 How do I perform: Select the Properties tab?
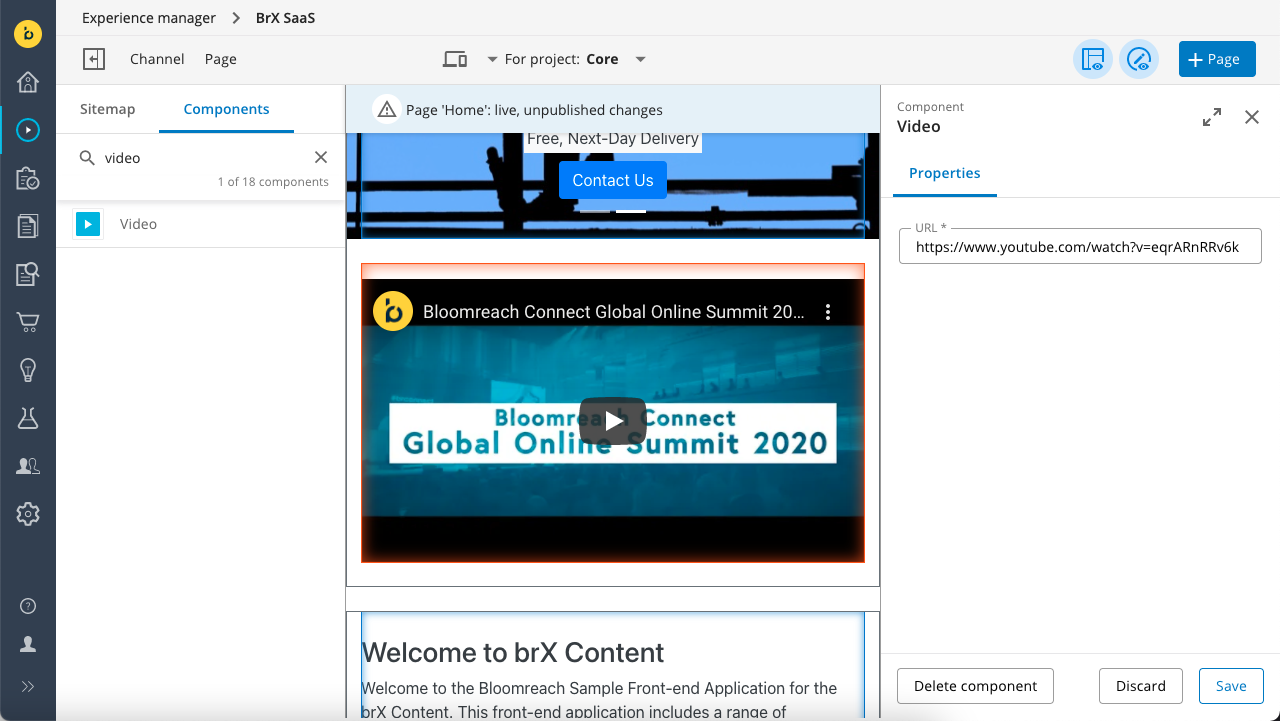click(945, 173)
